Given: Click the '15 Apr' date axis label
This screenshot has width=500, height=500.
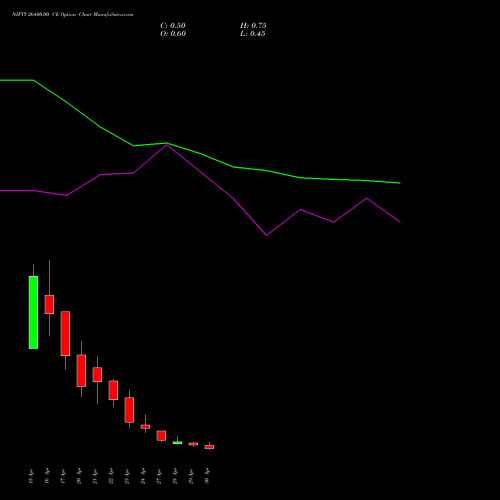Looking at the screenshot, I should point(31,476).
